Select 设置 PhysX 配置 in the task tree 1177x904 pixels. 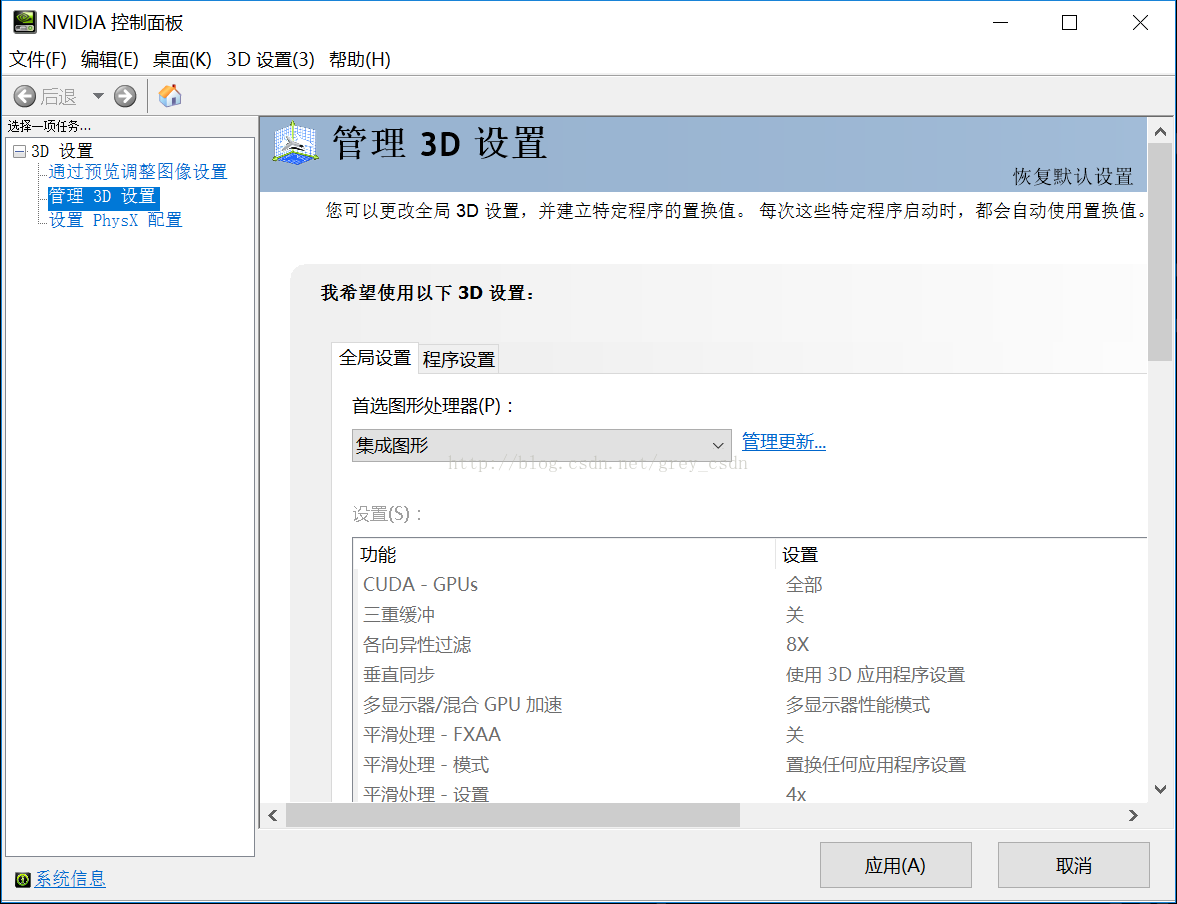point(116,220)
